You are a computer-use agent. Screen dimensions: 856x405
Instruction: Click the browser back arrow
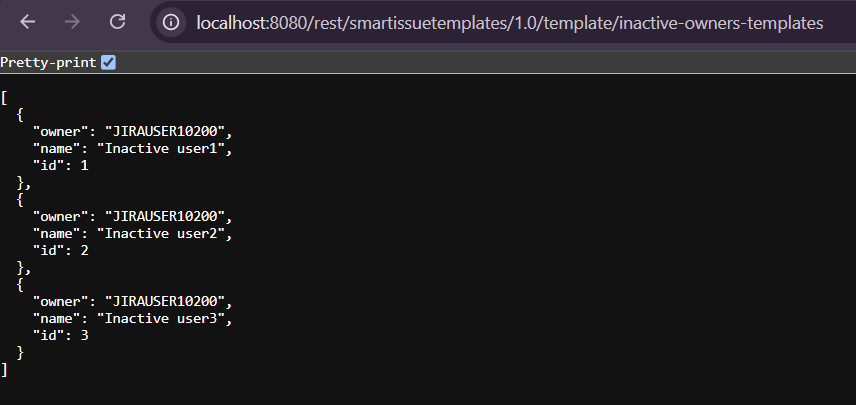point(27,22)
